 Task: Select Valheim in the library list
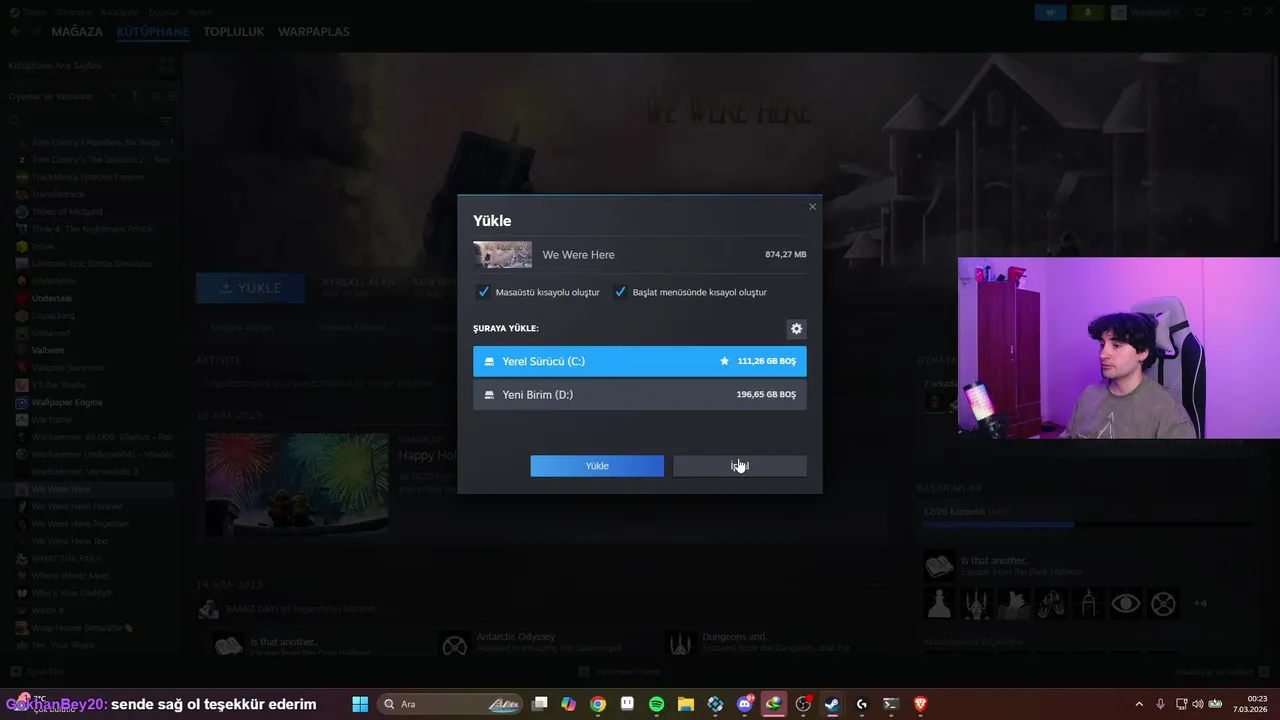[x=48, y=350]
